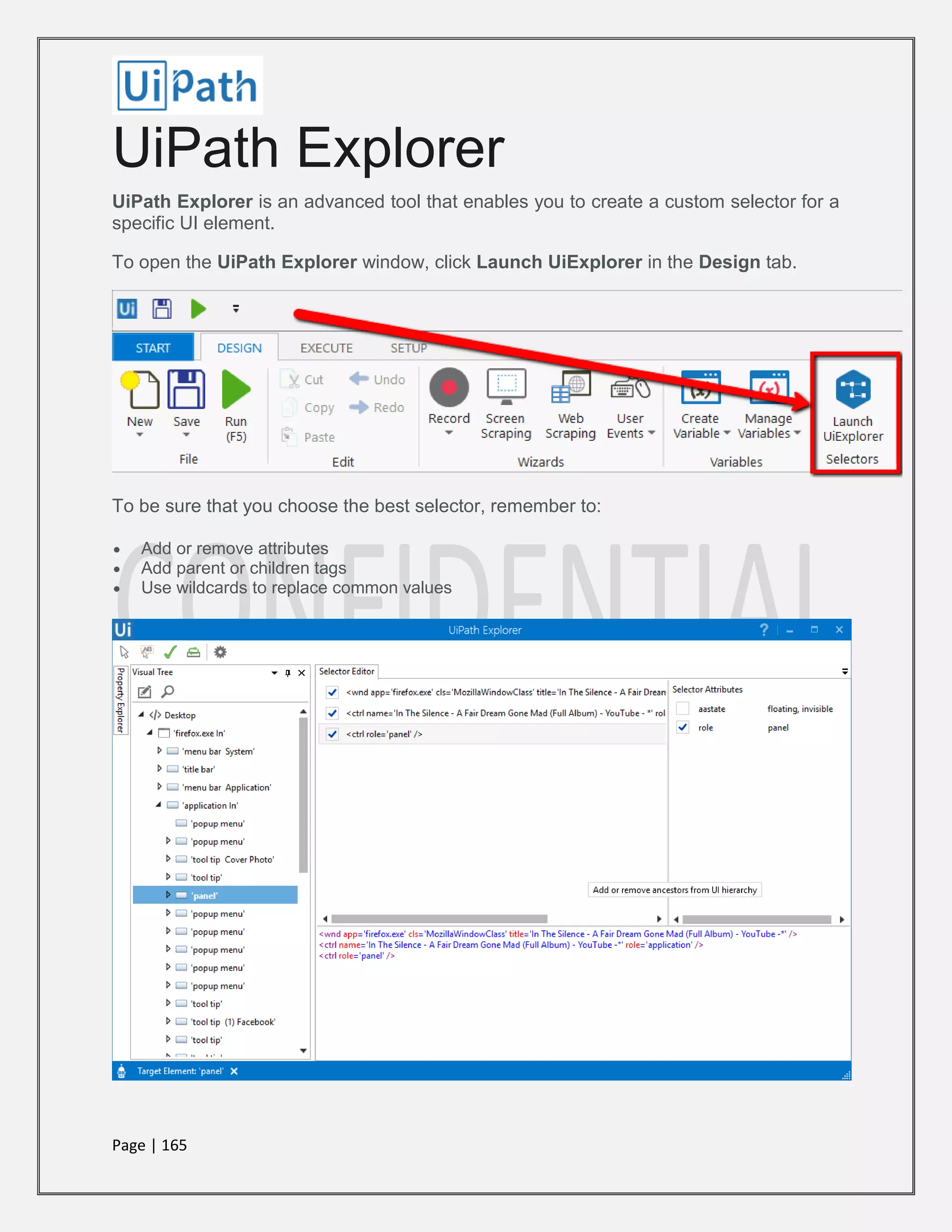Click the Copy icon in Edit group
This screenshot has width=952, height=1232.
[289, 407]
